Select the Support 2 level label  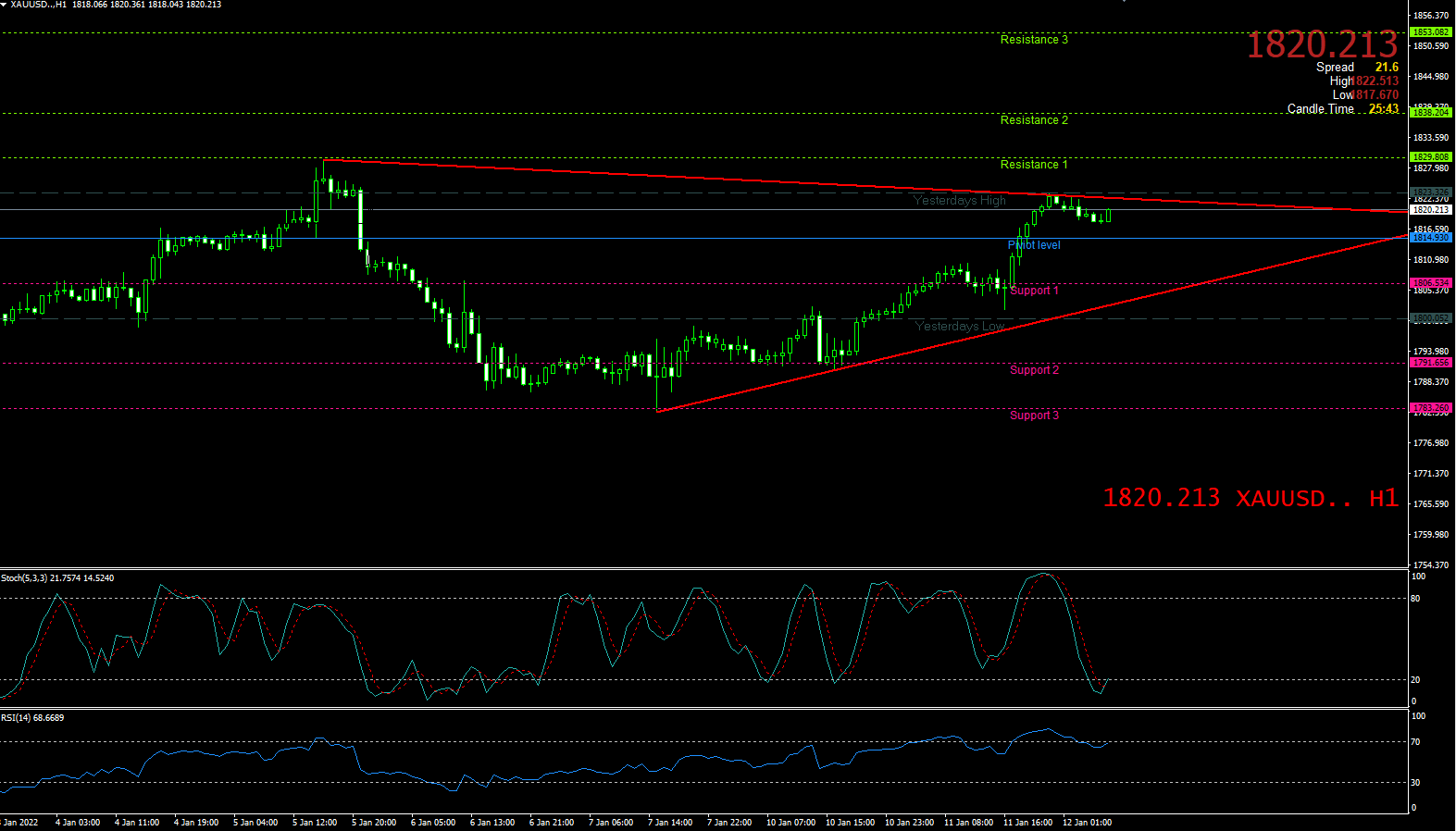(x=1034, y=370)
